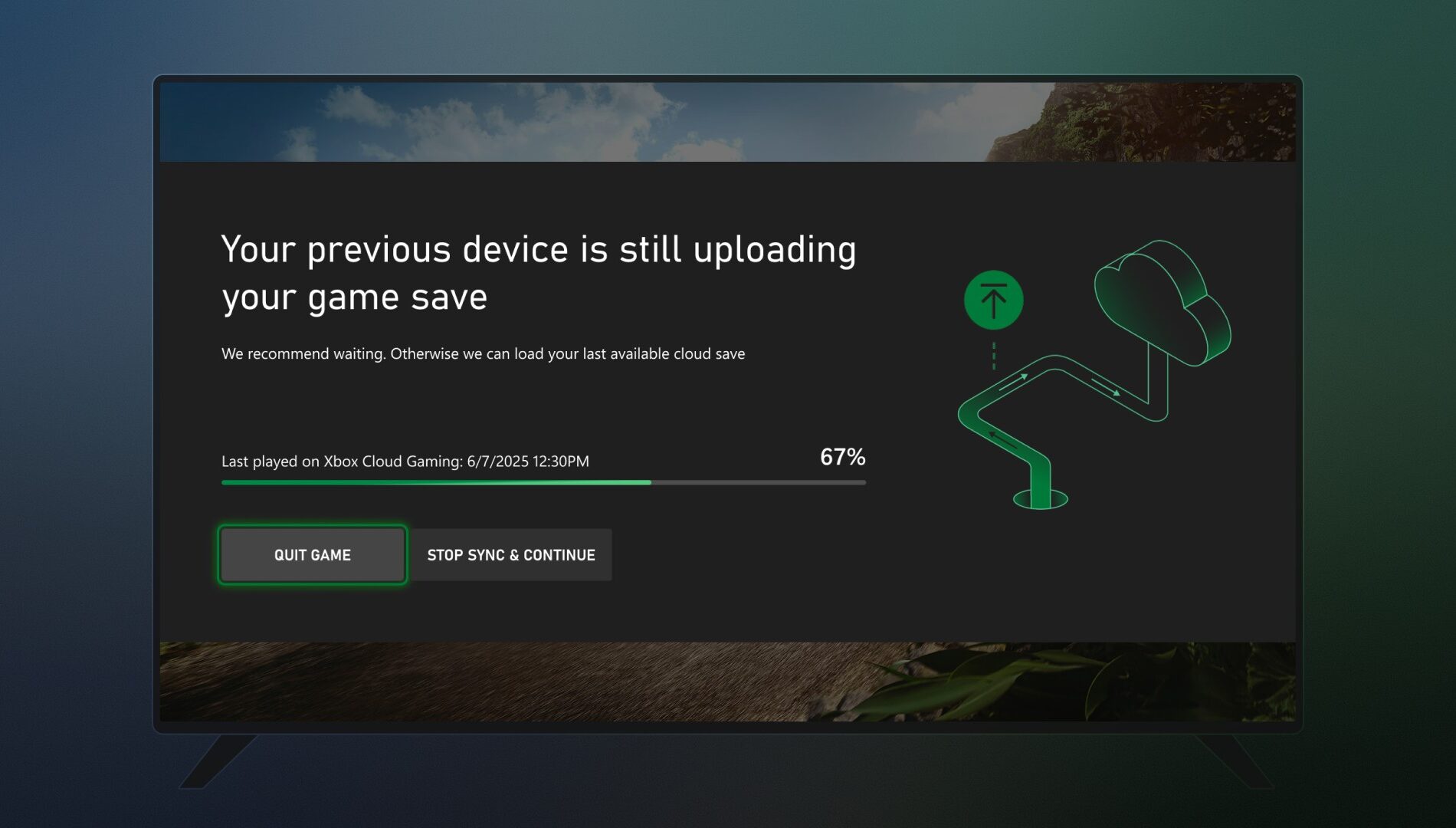The width and height of the screenshot is (1456, 828).
Task: Click the green upload arrow icon
Action: (993, 301)
